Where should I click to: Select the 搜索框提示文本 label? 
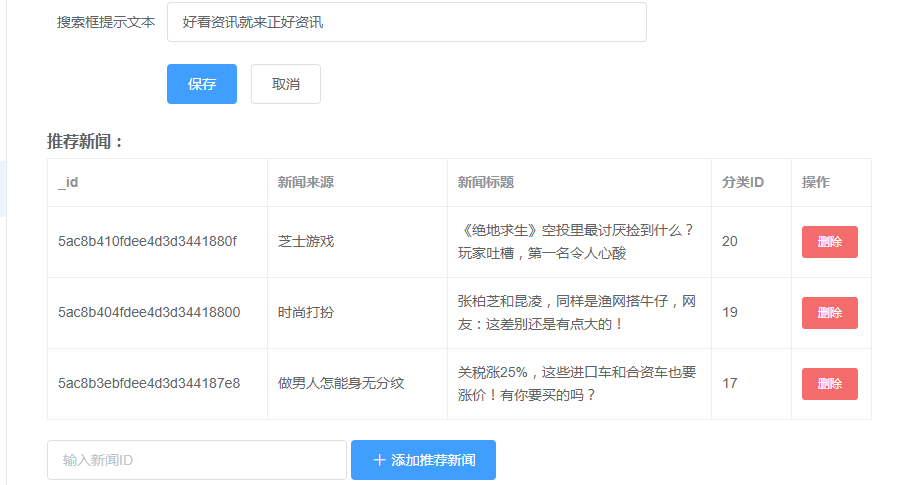tap(106, 22)
